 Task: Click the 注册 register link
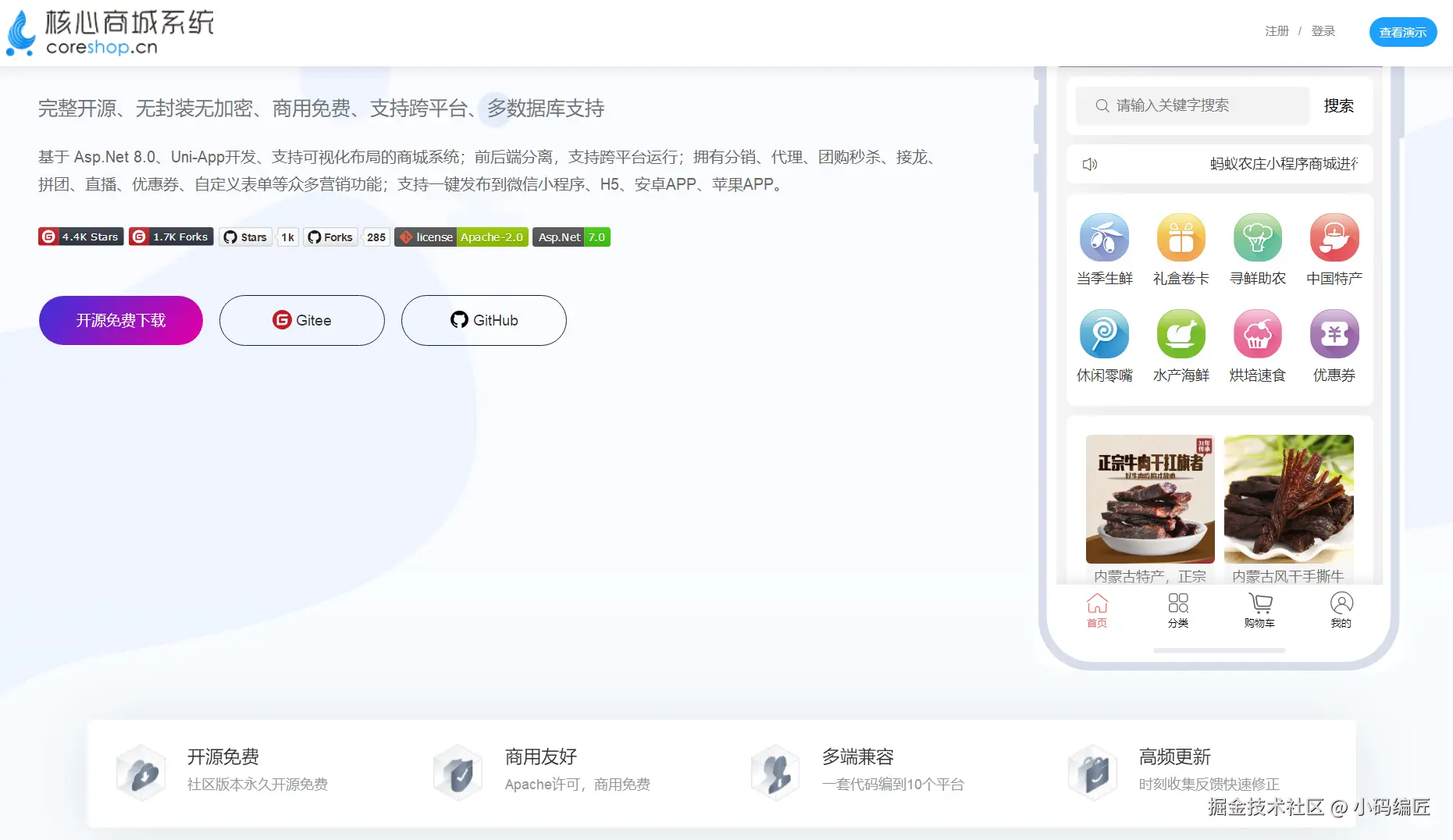(1277, 31)
